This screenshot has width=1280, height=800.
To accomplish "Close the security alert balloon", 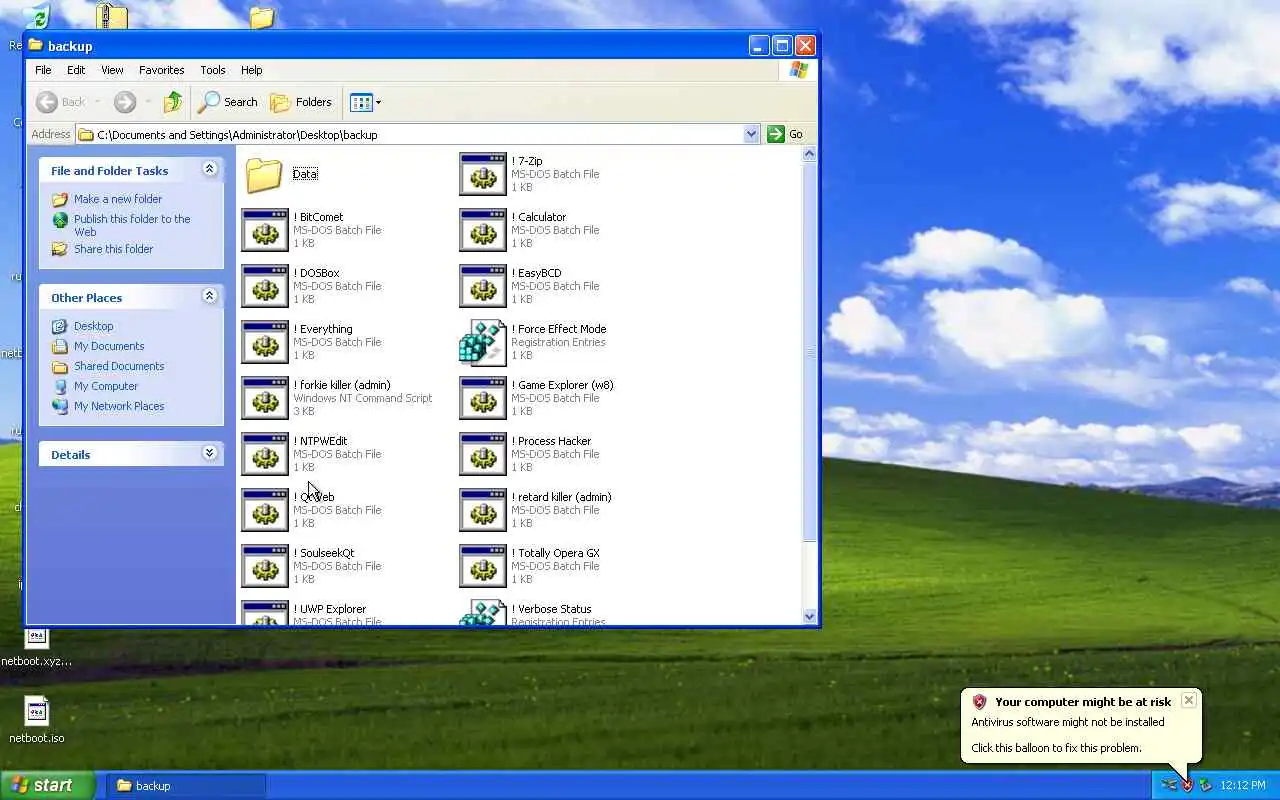I will click(x=1188, y=700).
